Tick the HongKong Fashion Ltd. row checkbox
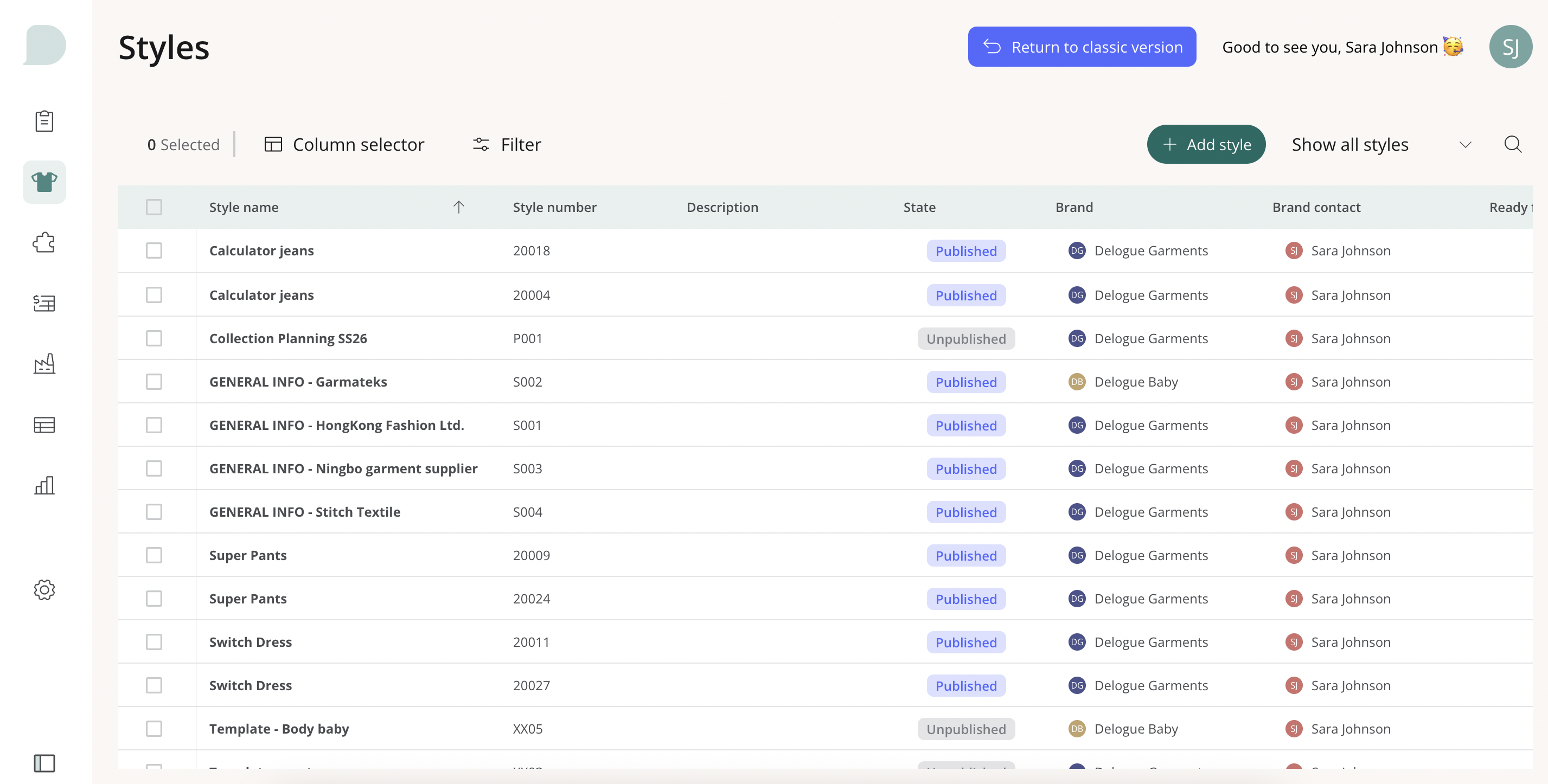Image resolution: width=1548 pixels, height=784 pixels. (154, 425)
